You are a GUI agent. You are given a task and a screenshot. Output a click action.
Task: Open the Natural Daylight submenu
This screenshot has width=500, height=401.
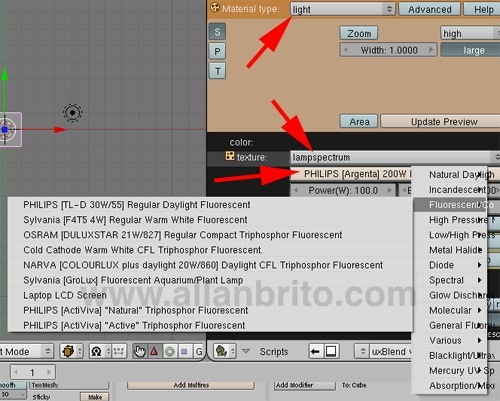pos(450,174)
